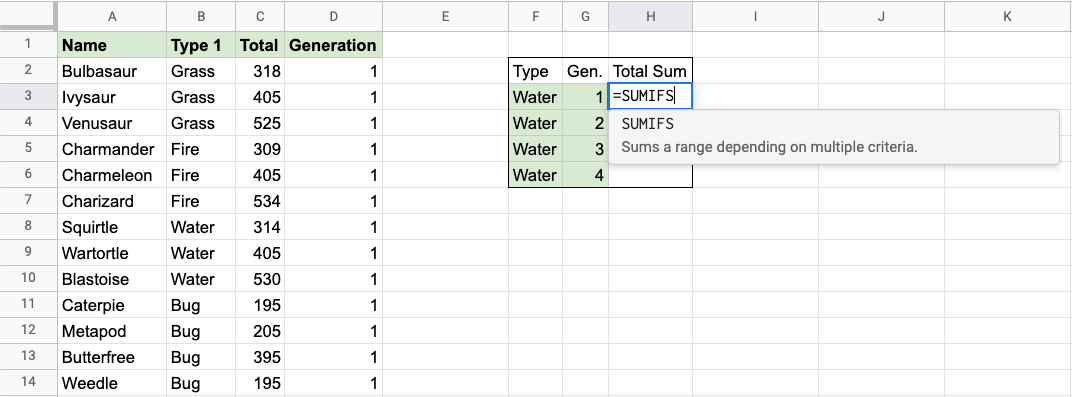Select the SUMIFS autocomplete suggestion
This screenshot has height=397, width=1072.
coord(833,136)
